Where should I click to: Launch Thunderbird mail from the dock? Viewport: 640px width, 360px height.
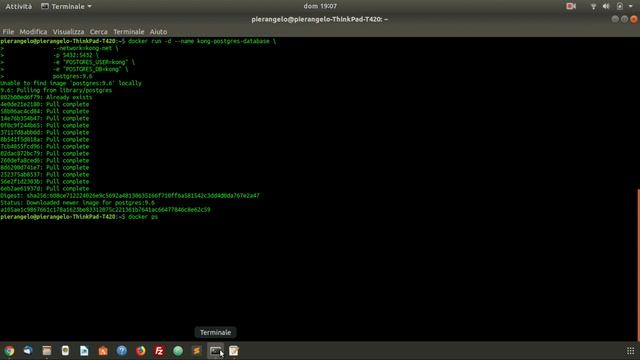click(28, 351)
